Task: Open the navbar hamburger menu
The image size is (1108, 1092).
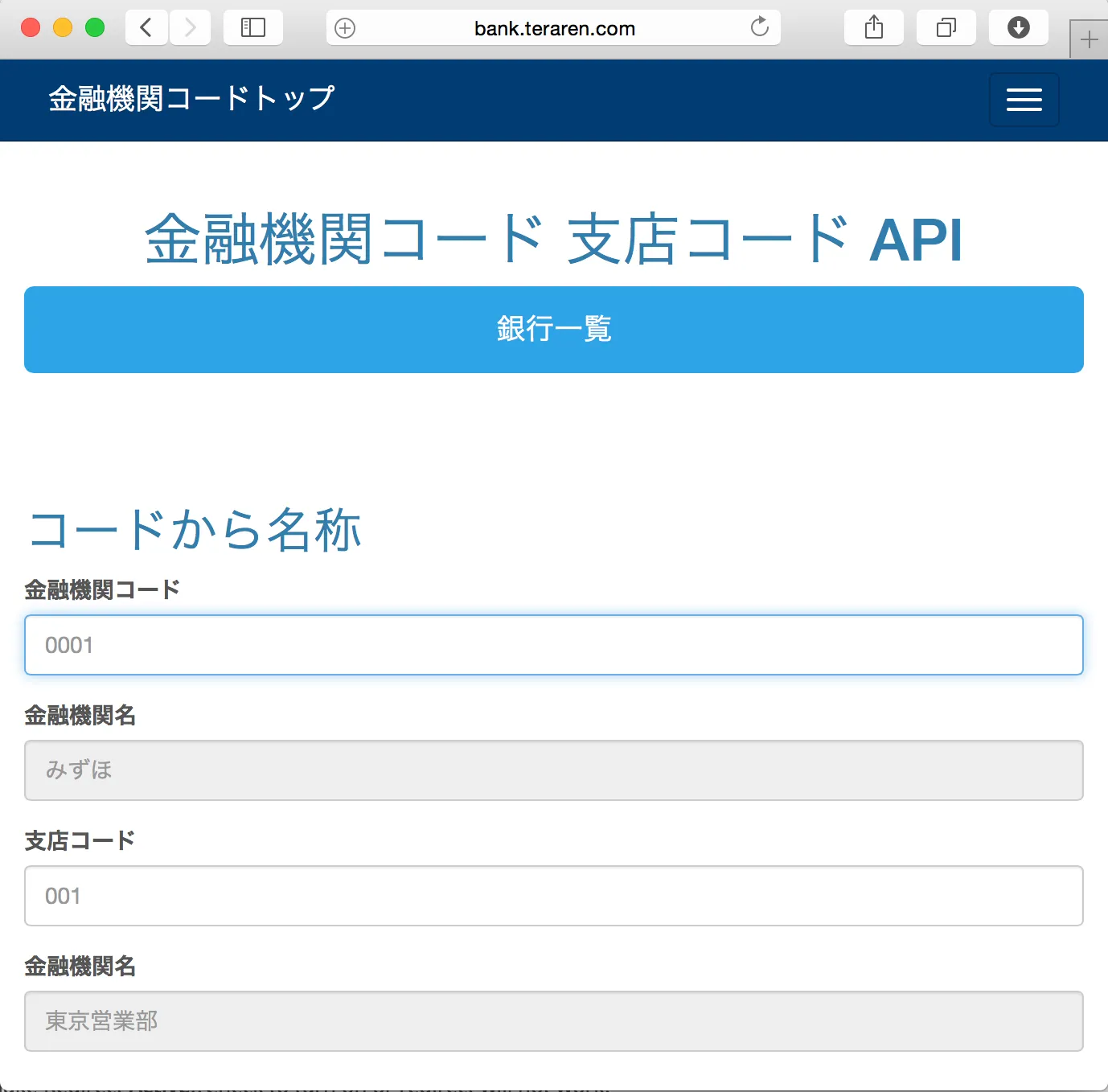Action: click(x=1024, y=100)
